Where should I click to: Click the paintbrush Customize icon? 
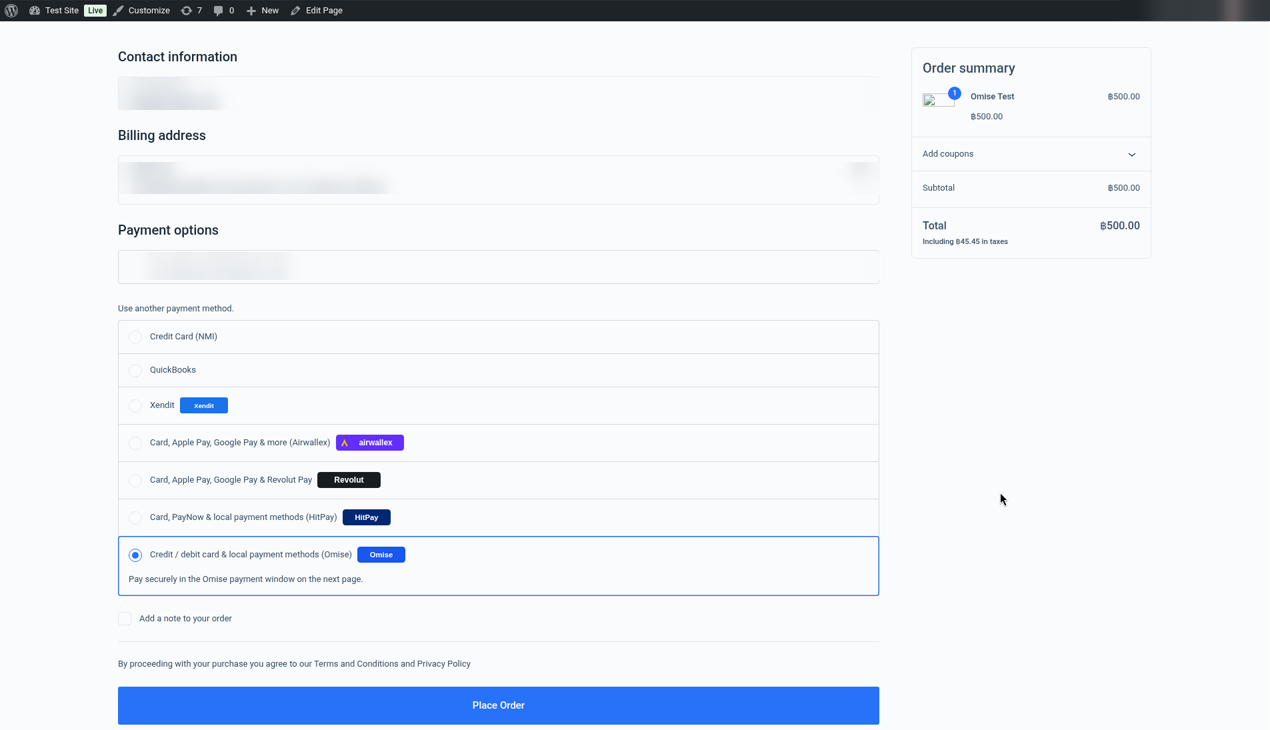(118, 10)
